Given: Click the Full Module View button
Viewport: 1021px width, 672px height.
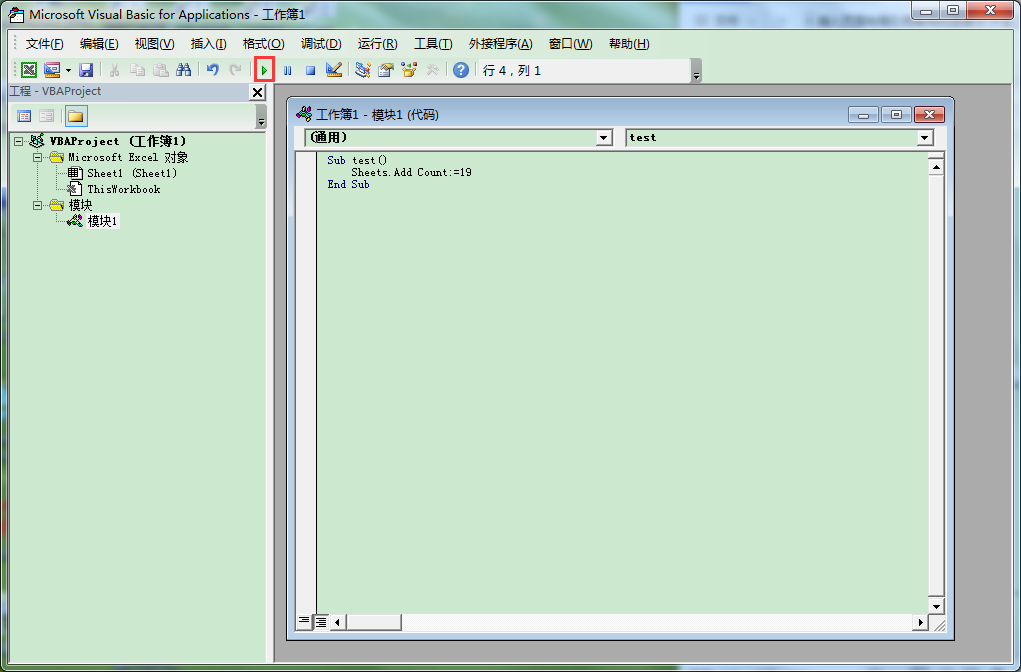Looking at the screenshot, I should 321,623.
